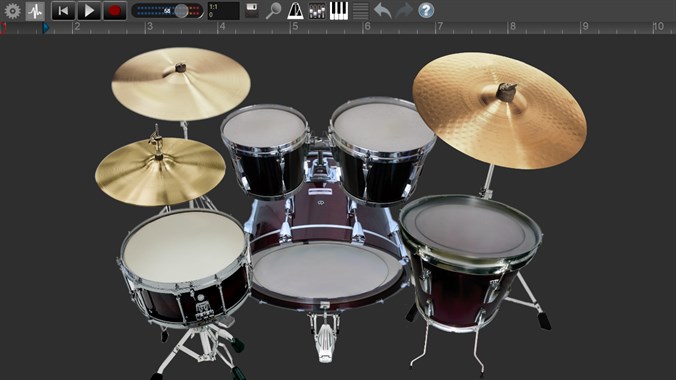Select the magnifier zoom tool
Image resolution: width=676 pixels, height=380 pixels.
(x=273, y=11)
